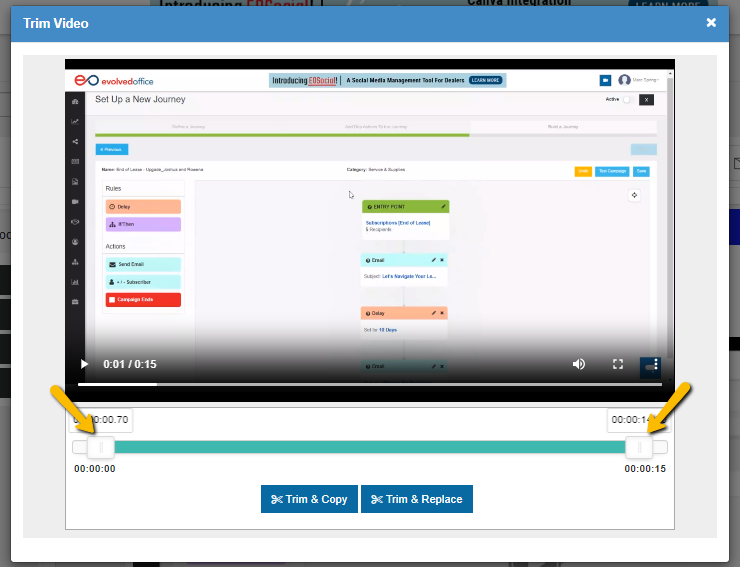Click the right trim end handle
Image resolution: width=740 pixels, height=567 pixels.
tap(639, 447)
